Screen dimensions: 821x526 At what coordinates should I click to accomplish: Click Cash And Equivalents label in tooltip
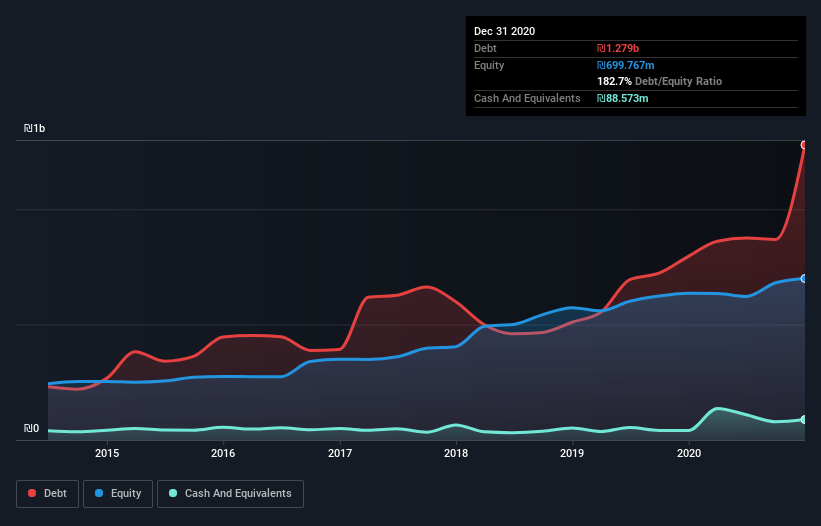pyautogui.click(x=527, y=98)
